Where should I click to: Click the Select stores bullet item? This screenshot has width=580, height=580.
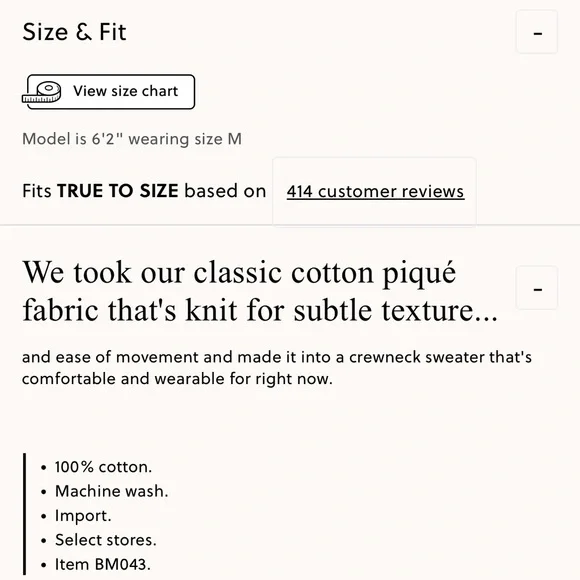point(105,540)
